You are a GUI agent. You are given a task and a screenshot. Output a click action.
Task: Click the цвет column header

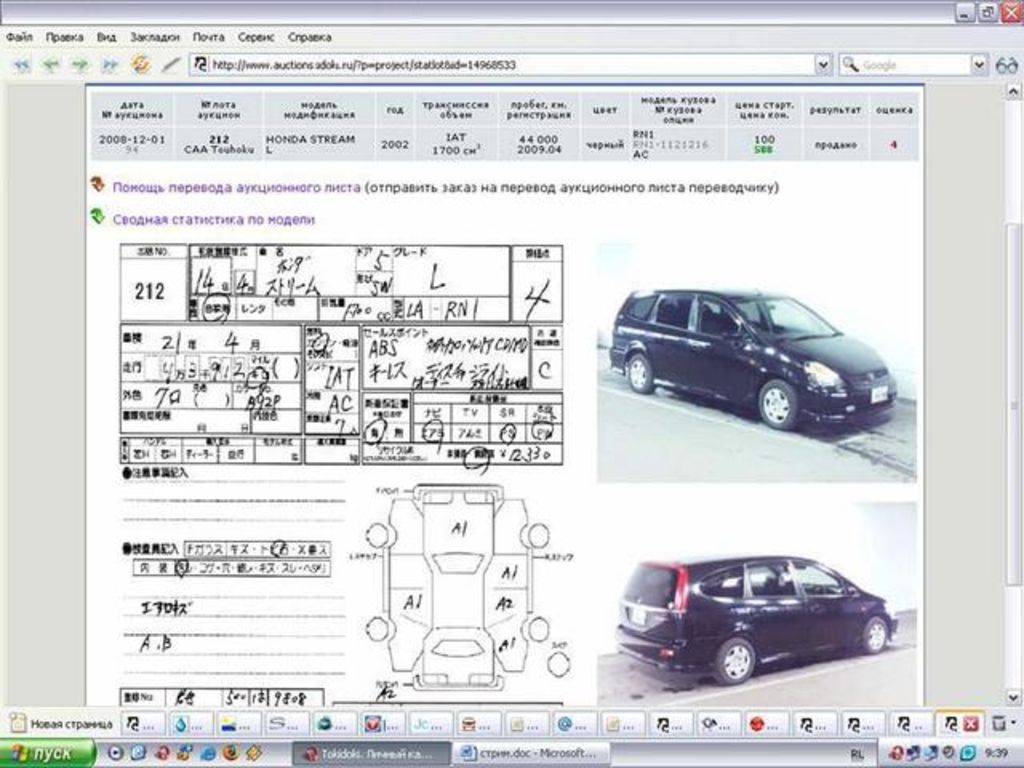point(605,110)
